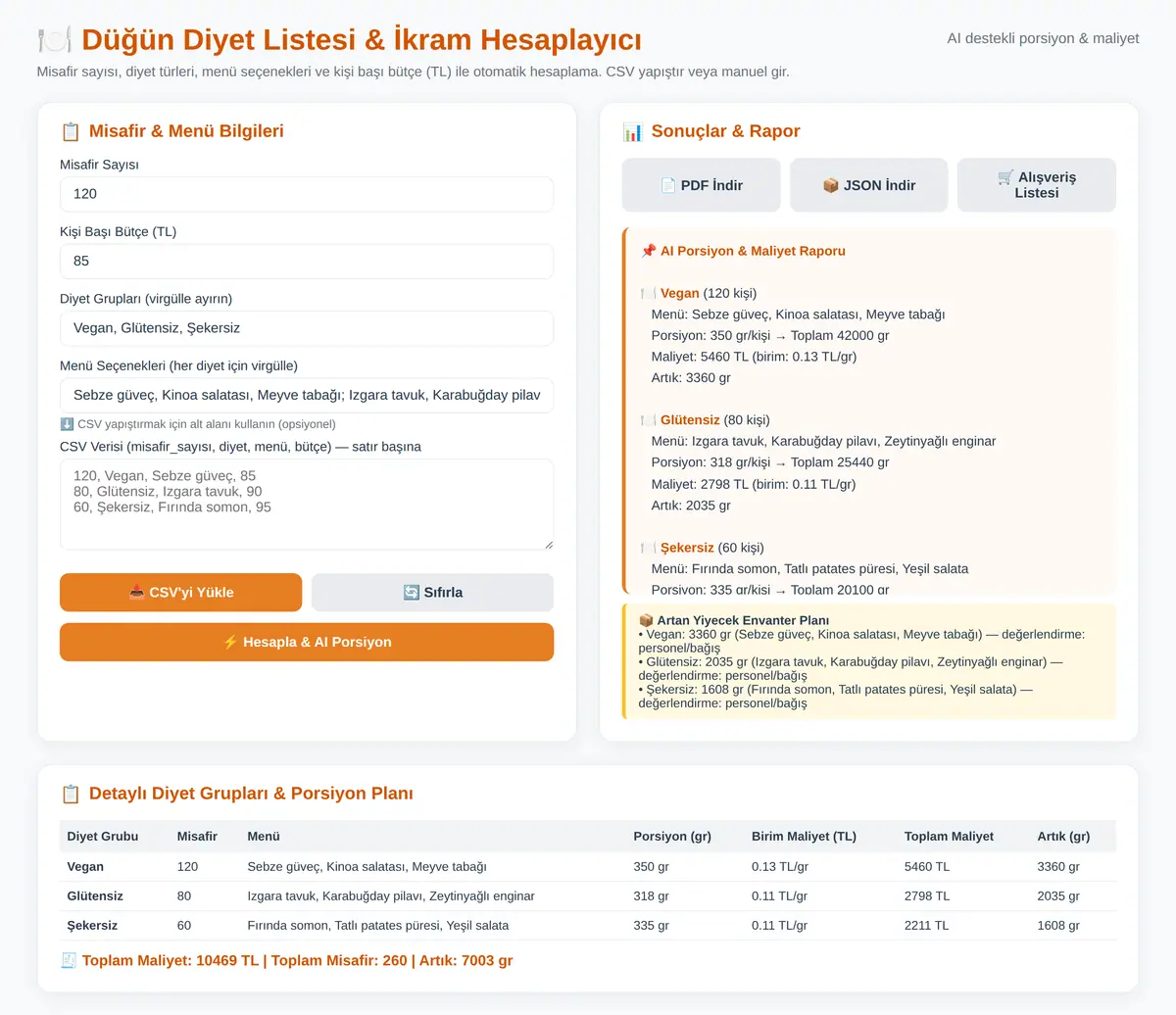Click the clipboard icon beside Detaylı Diyet Grupları
Image resolution: width=1176 pixels, height=1015 pixels.
(71, 794)
